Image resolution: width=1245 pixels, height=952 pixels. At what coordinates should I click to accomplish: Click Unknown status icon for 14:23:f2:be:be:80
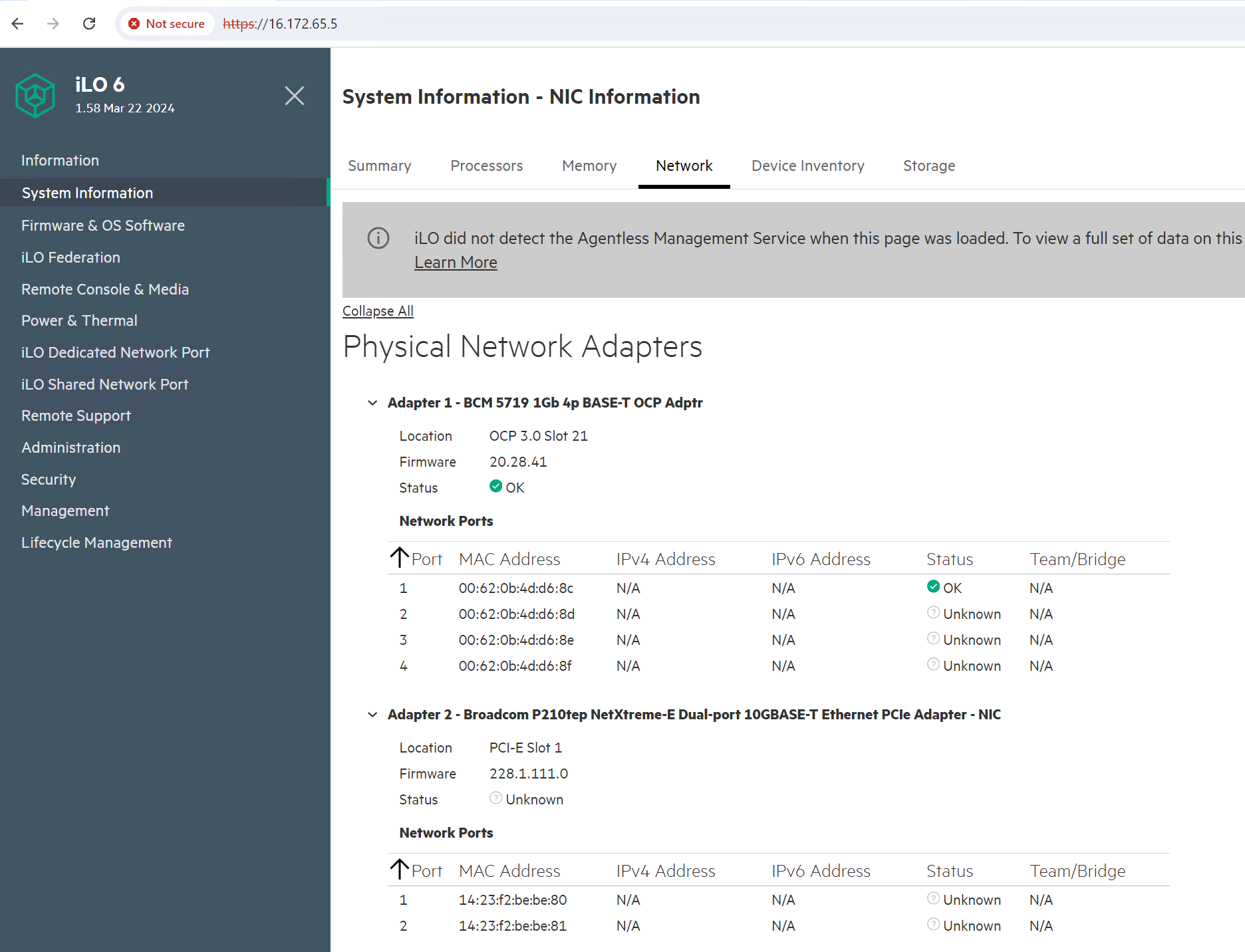pos(933,898)
